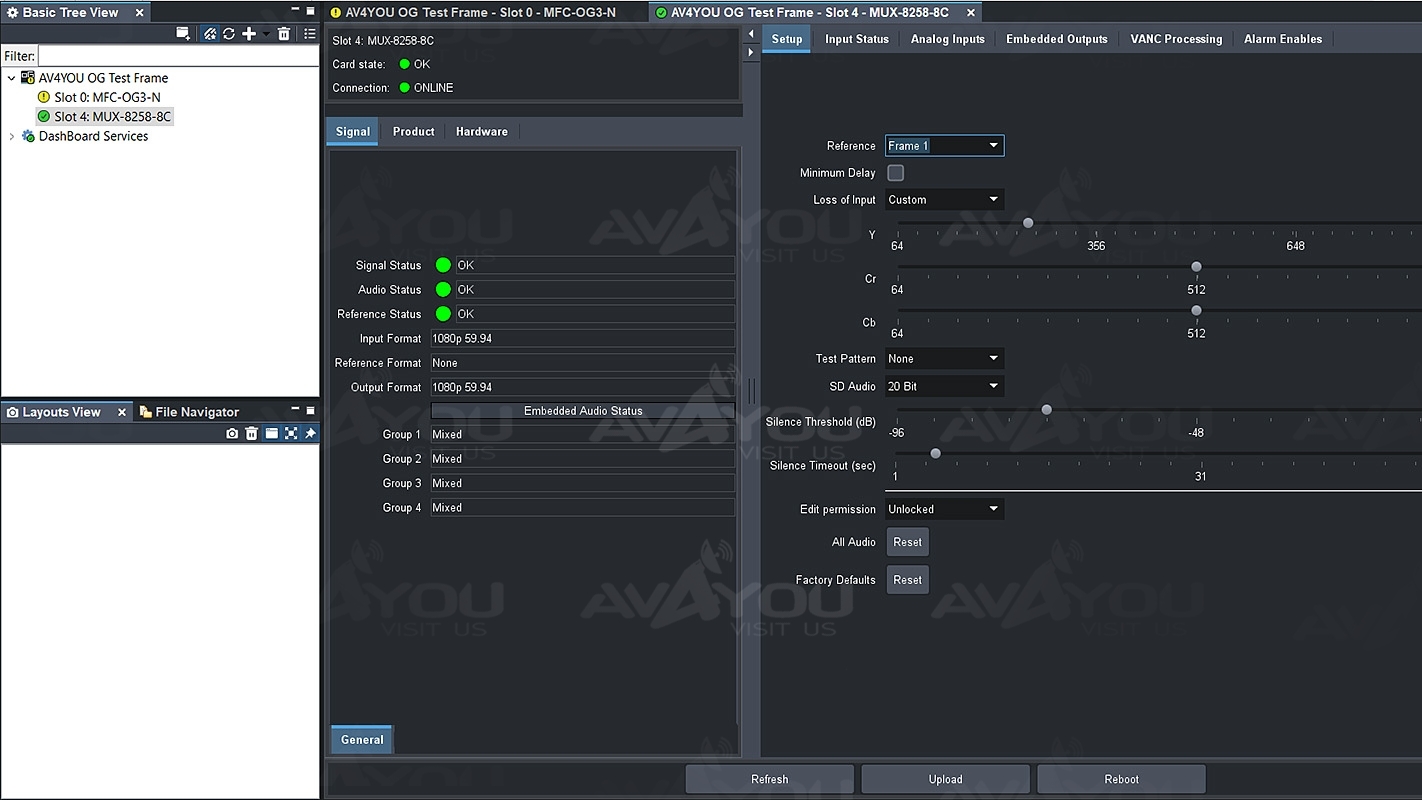1422x800 pixels.
Task: Click the camera icon in Layouts View toolbar
Action: [232, 433]
